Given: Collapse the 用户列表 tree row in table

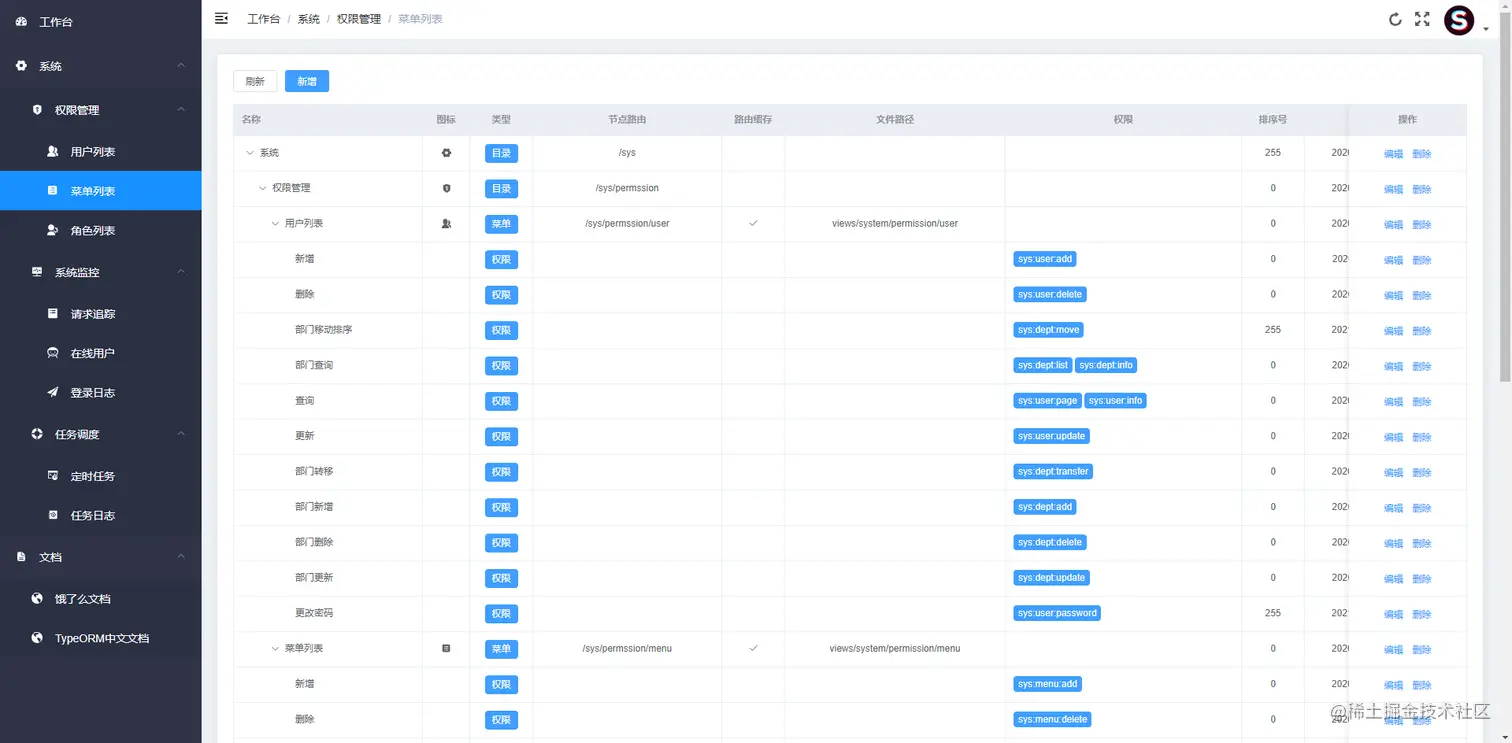Looking at the screenshot, I should [276, 224].
